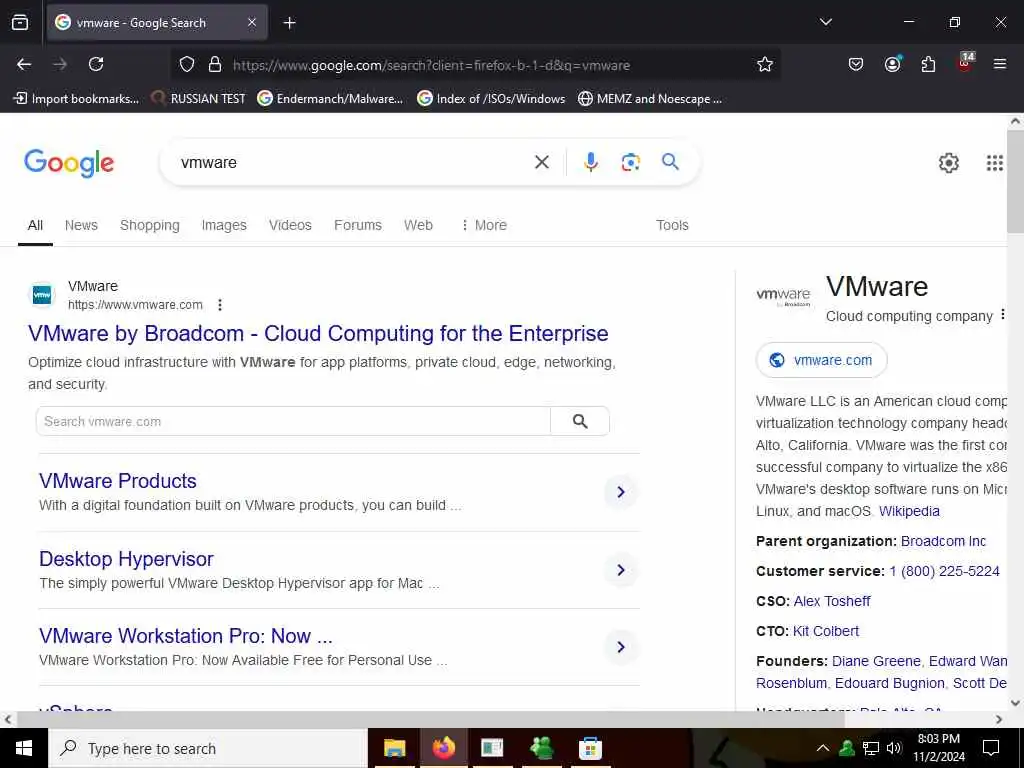
Task: Clear the Google search box
Action: (x=542, y=162)
